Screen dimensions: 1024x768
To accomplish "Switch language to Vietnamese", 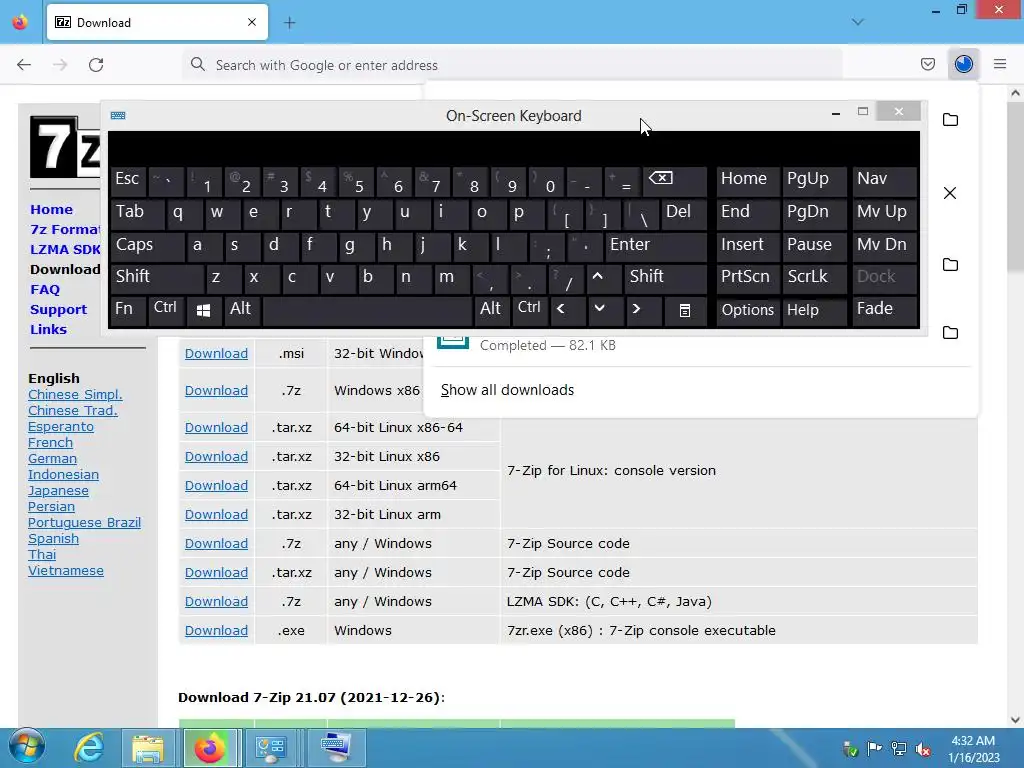I will 66,571.
